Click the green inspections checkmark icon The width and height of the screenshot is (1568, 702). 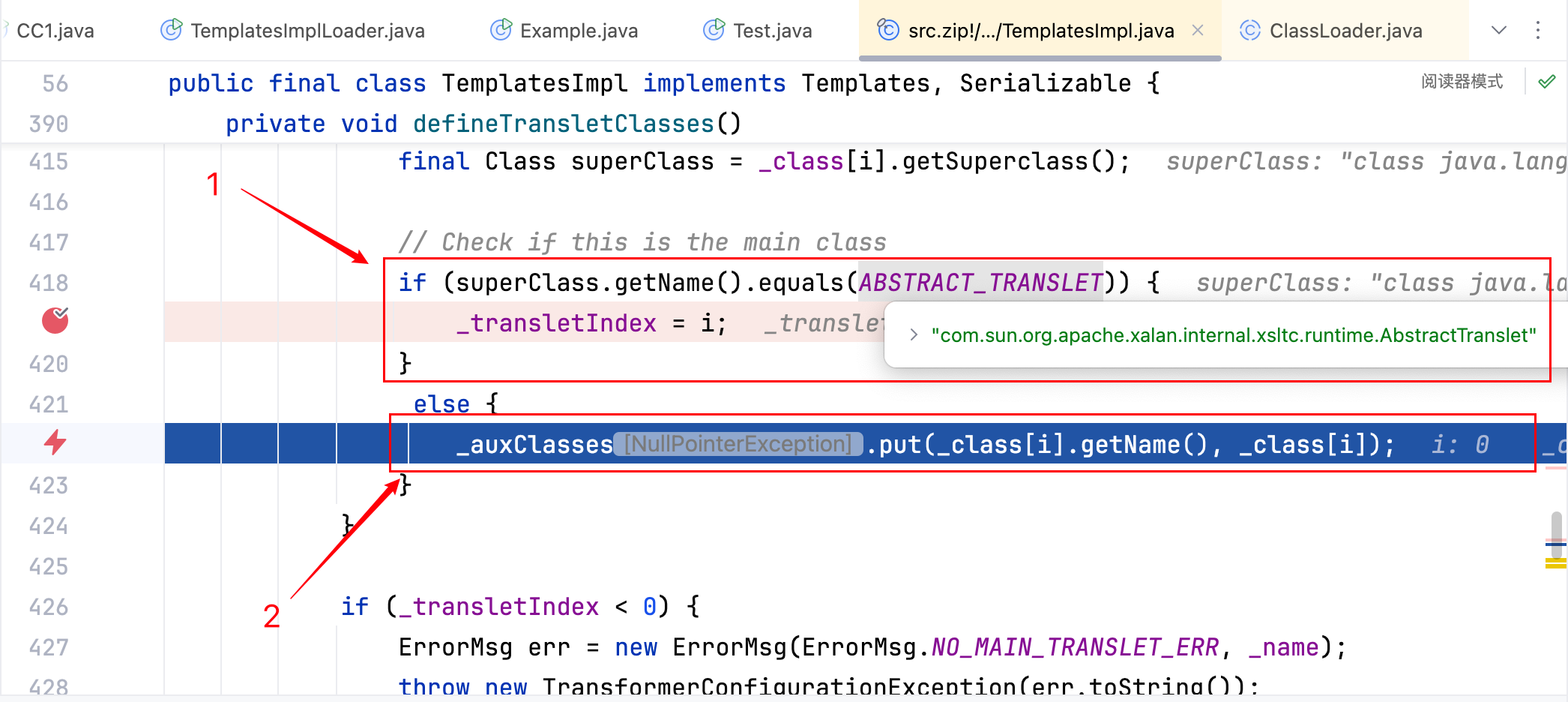pos(1546,82)
